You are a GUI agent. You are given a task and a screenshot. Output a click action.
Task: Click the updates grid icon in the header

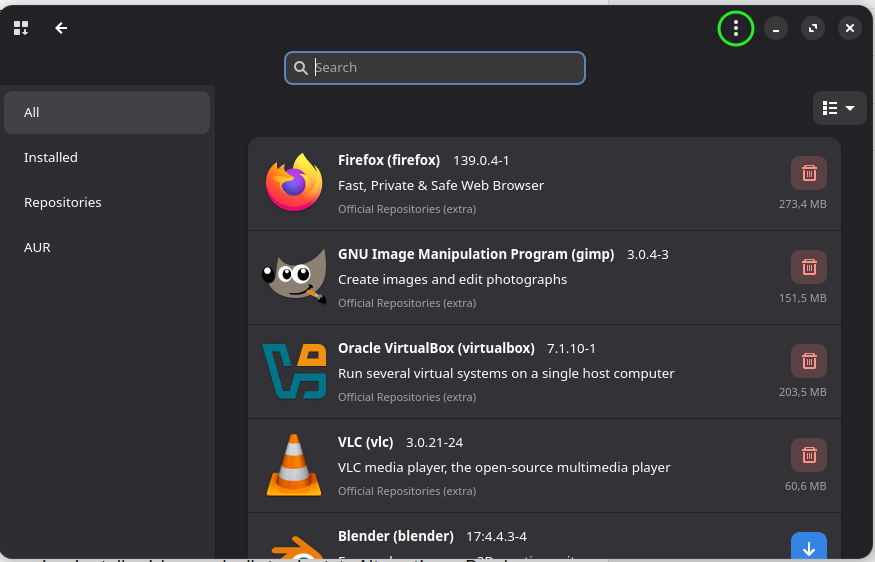click(x=21, y=28)
